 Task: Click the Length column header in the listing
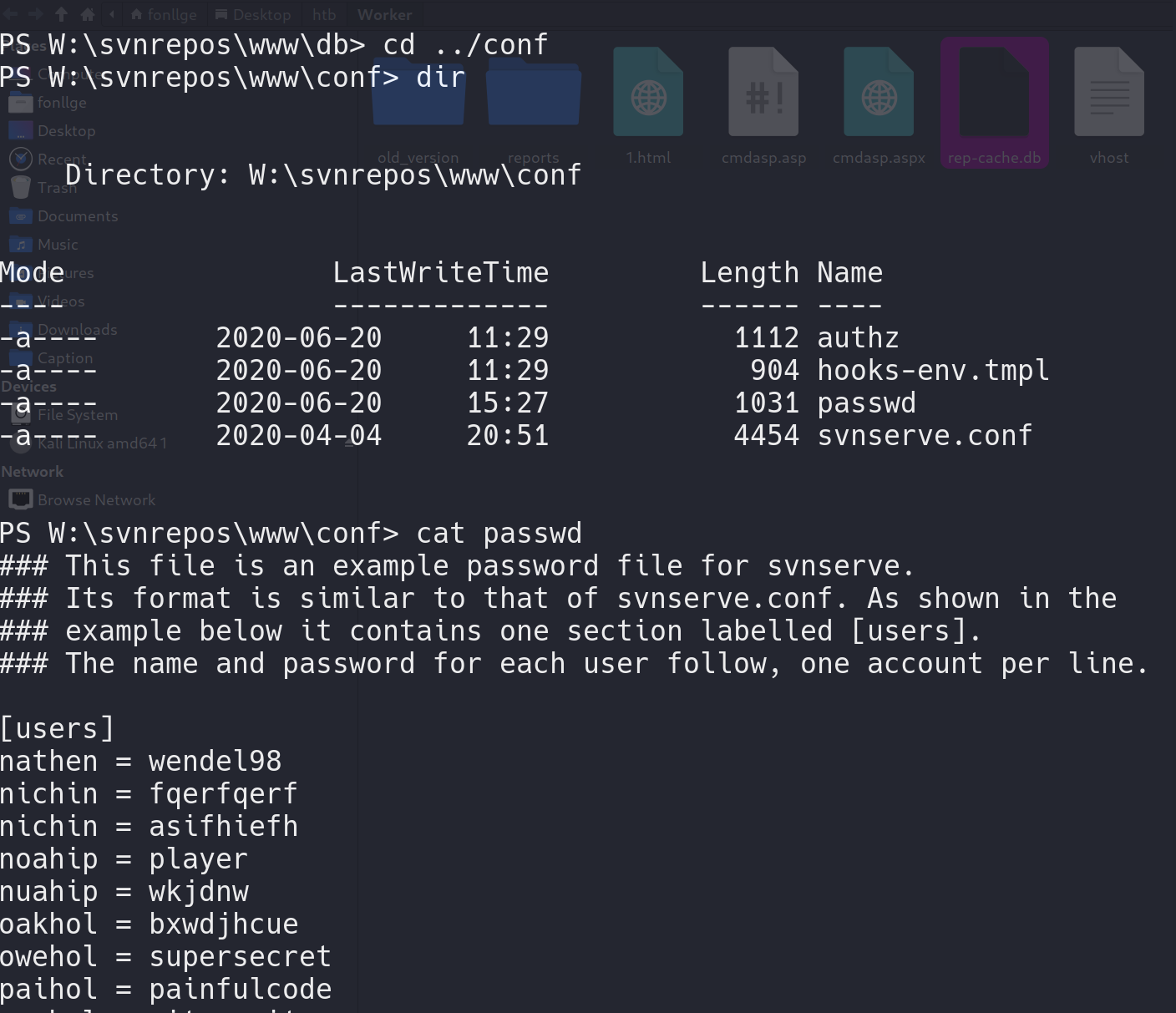(x=749, y=272)
